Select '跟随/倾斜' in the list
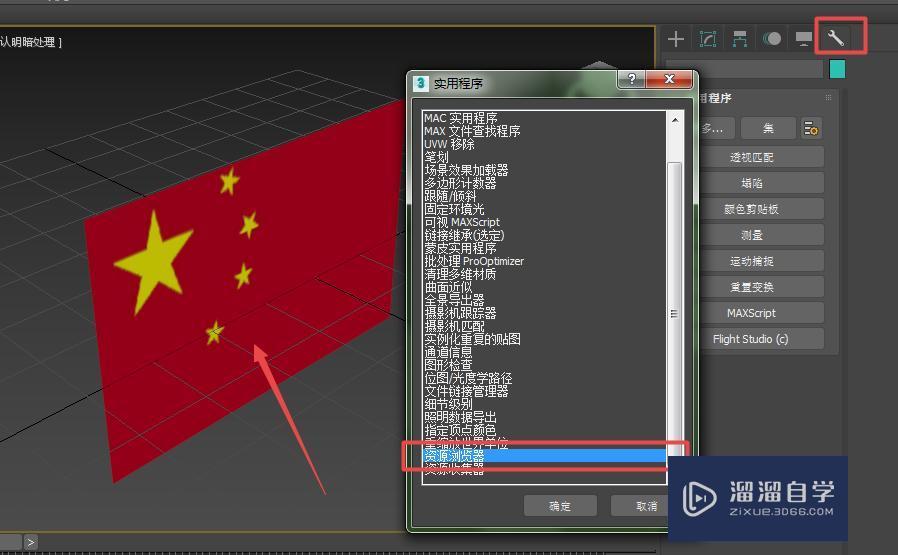This screenshot has width=898, height=555. pyautogui.click(x=450, y=196)
